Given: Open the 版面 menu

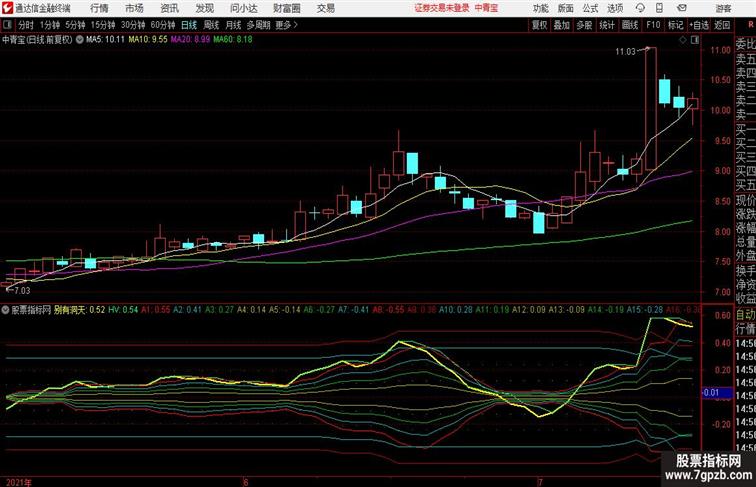Looking at the screenshot, I should [566, 8].
